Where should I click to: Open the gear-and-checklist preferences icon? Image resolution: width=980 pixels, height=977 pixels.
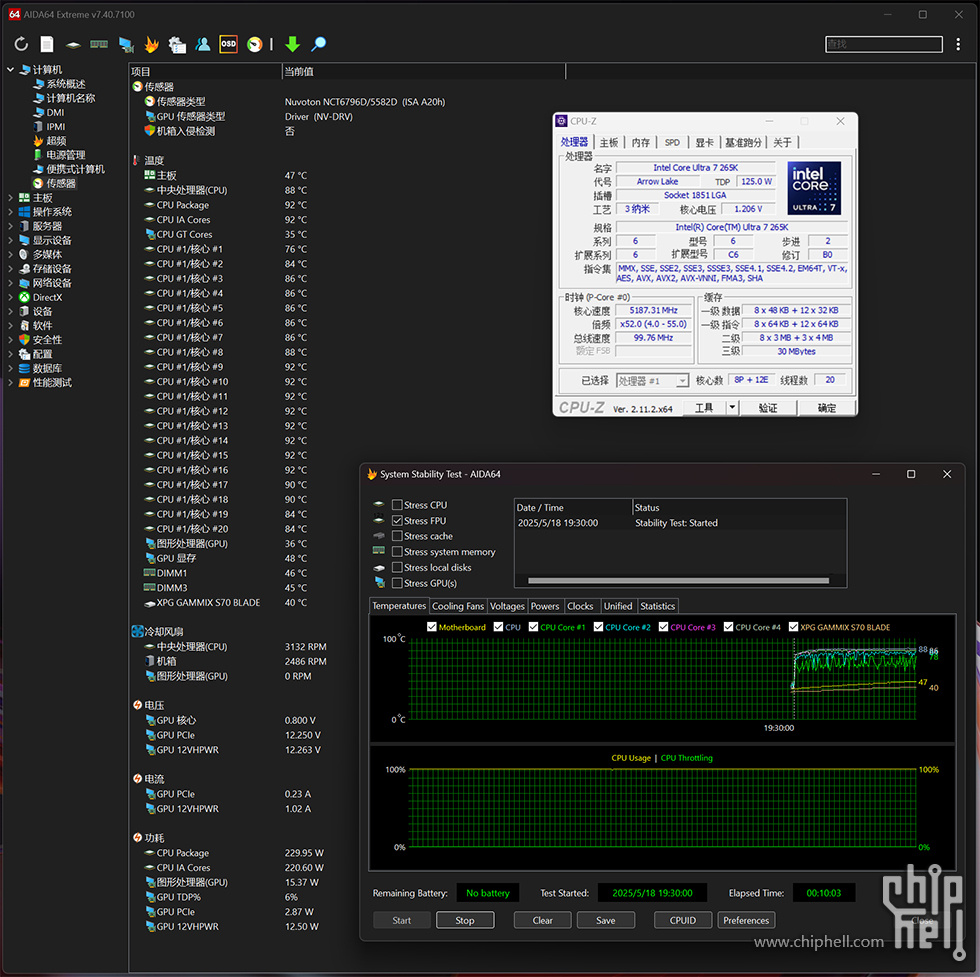point(177,44)
